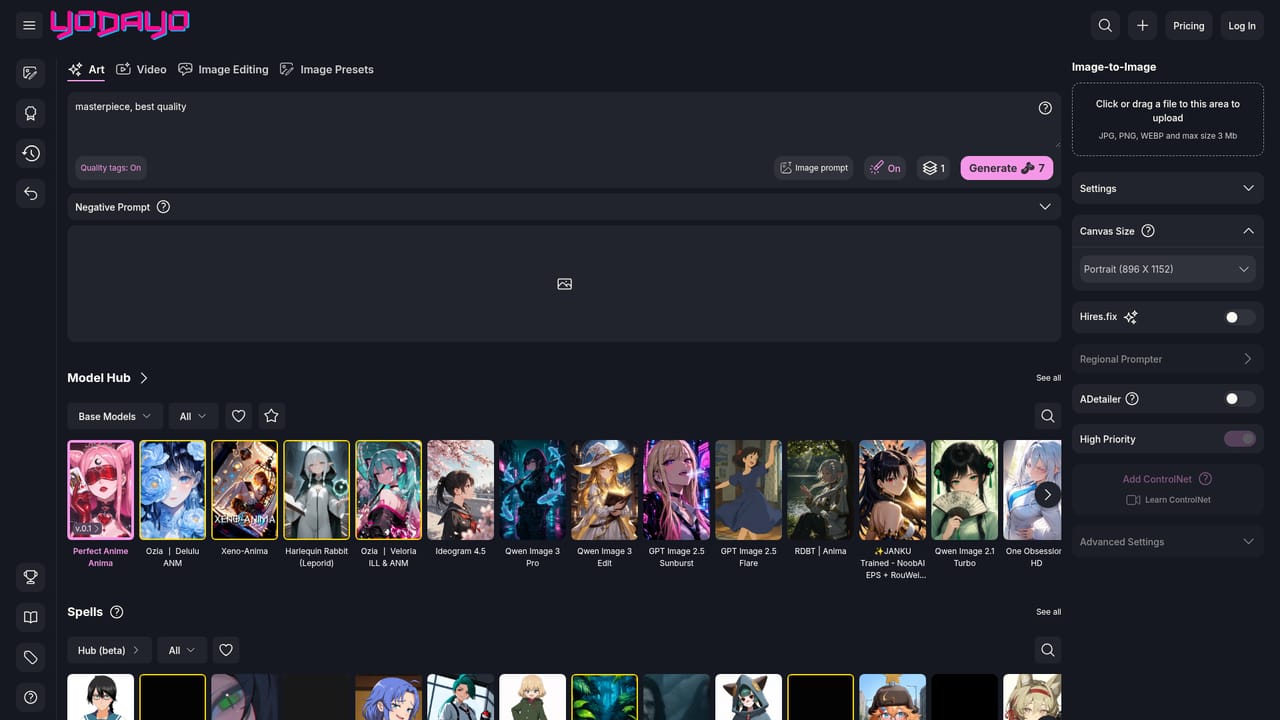Open the book guide sidebar icon
This screenshot has height=720, width=1280.
click(30, 617)
